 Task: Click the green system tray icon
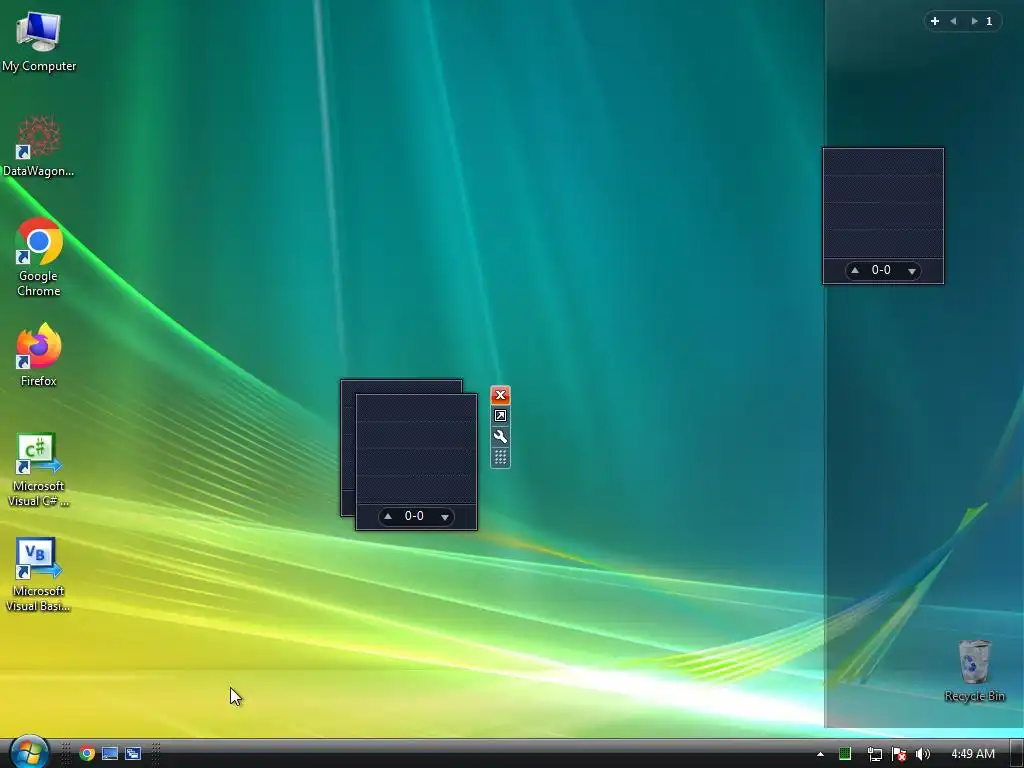[x=845, y=754]
